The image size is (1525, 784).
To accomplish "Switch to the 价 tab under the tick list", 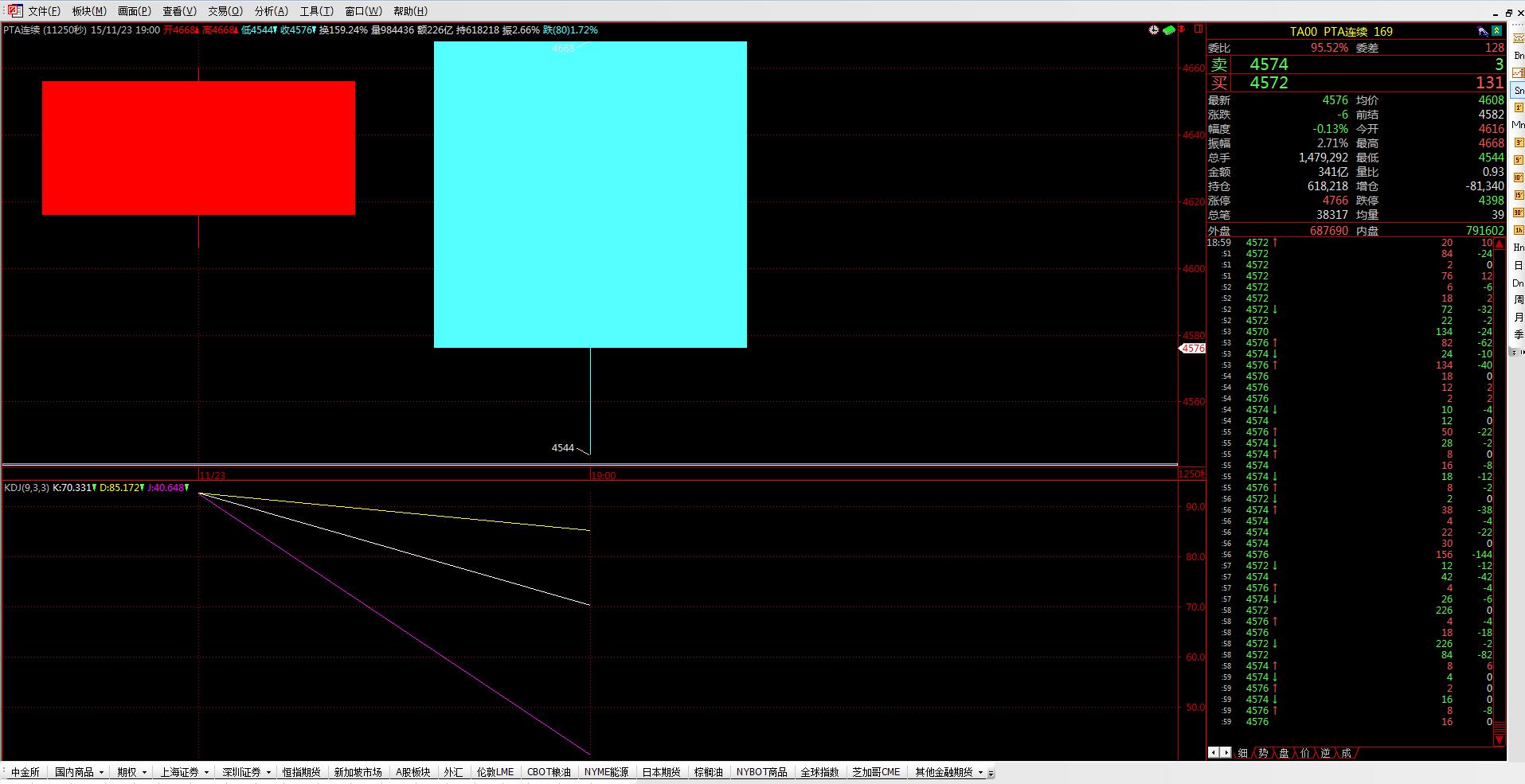I will pyautogui.click(x=1305, y=753).
